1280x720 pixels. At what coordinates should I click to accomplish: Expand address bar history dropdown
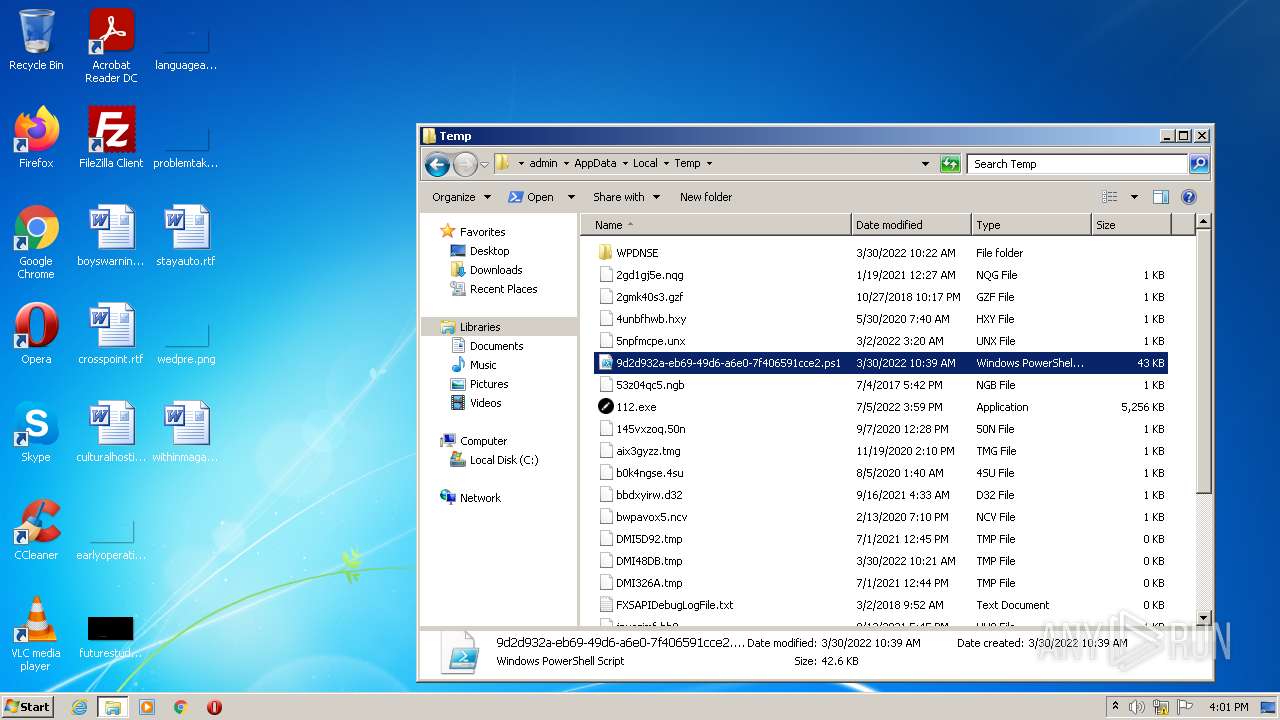925,164
